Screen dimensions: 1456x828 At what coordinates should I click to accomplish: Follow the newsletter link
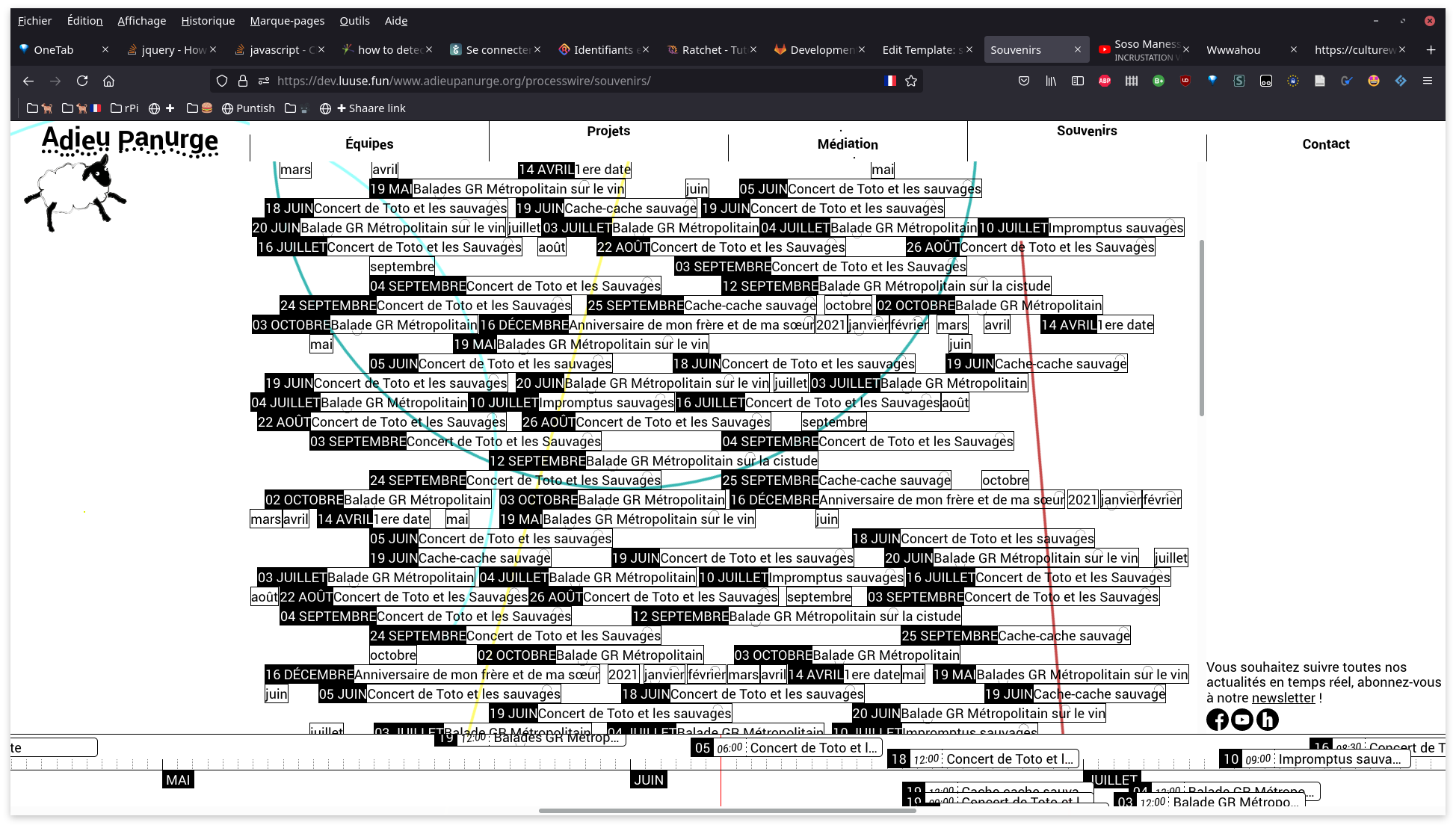pyautogui.click(x=1283, y=698)
